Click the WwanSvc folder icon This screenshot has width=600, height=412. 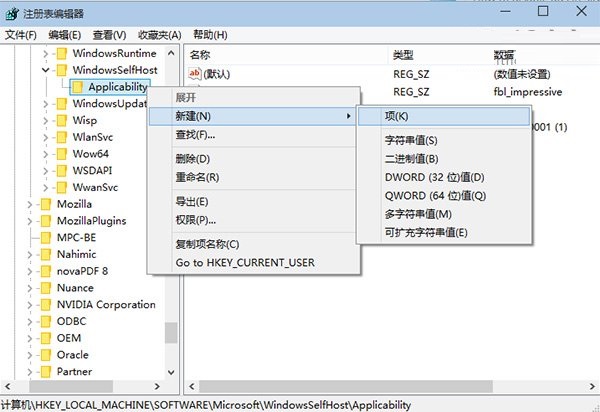62,187
